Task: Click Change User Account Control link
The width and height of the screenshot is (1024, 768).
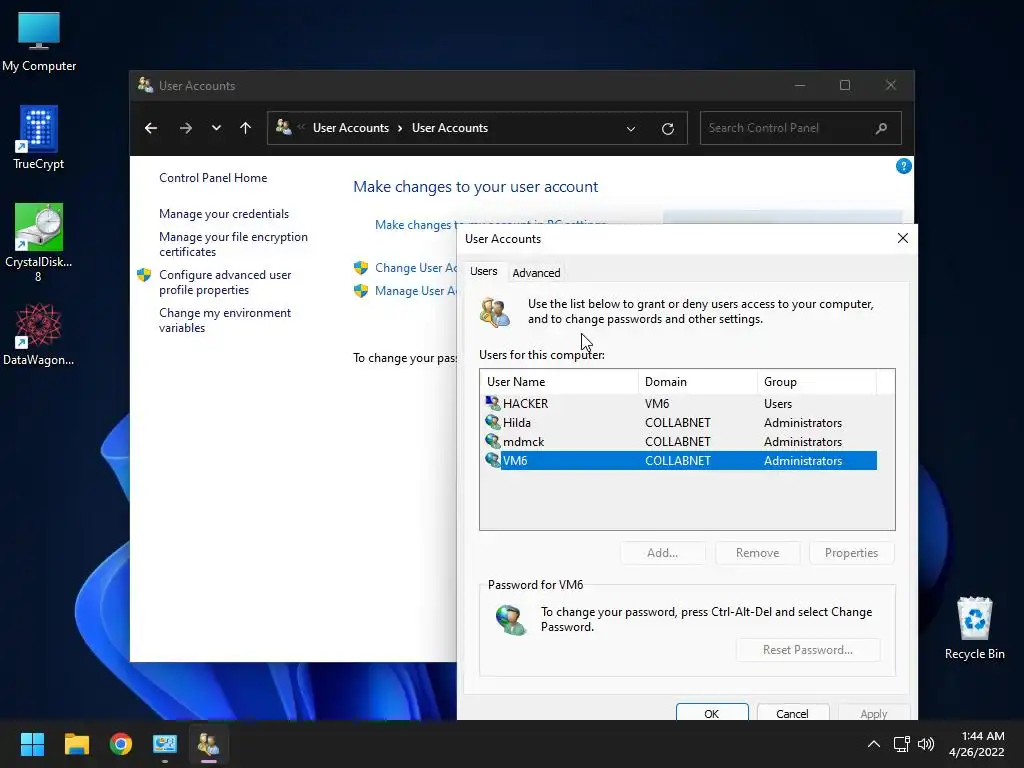Action: point(415,268)
